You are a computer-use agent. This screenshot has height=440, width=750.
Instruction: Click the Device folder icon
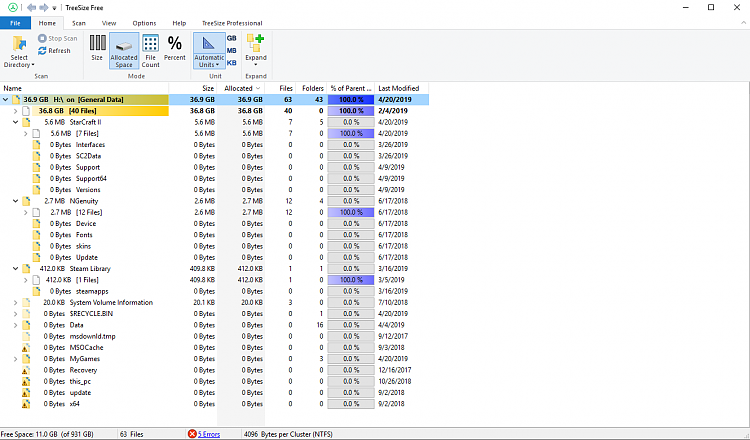(x=36, y=223)
